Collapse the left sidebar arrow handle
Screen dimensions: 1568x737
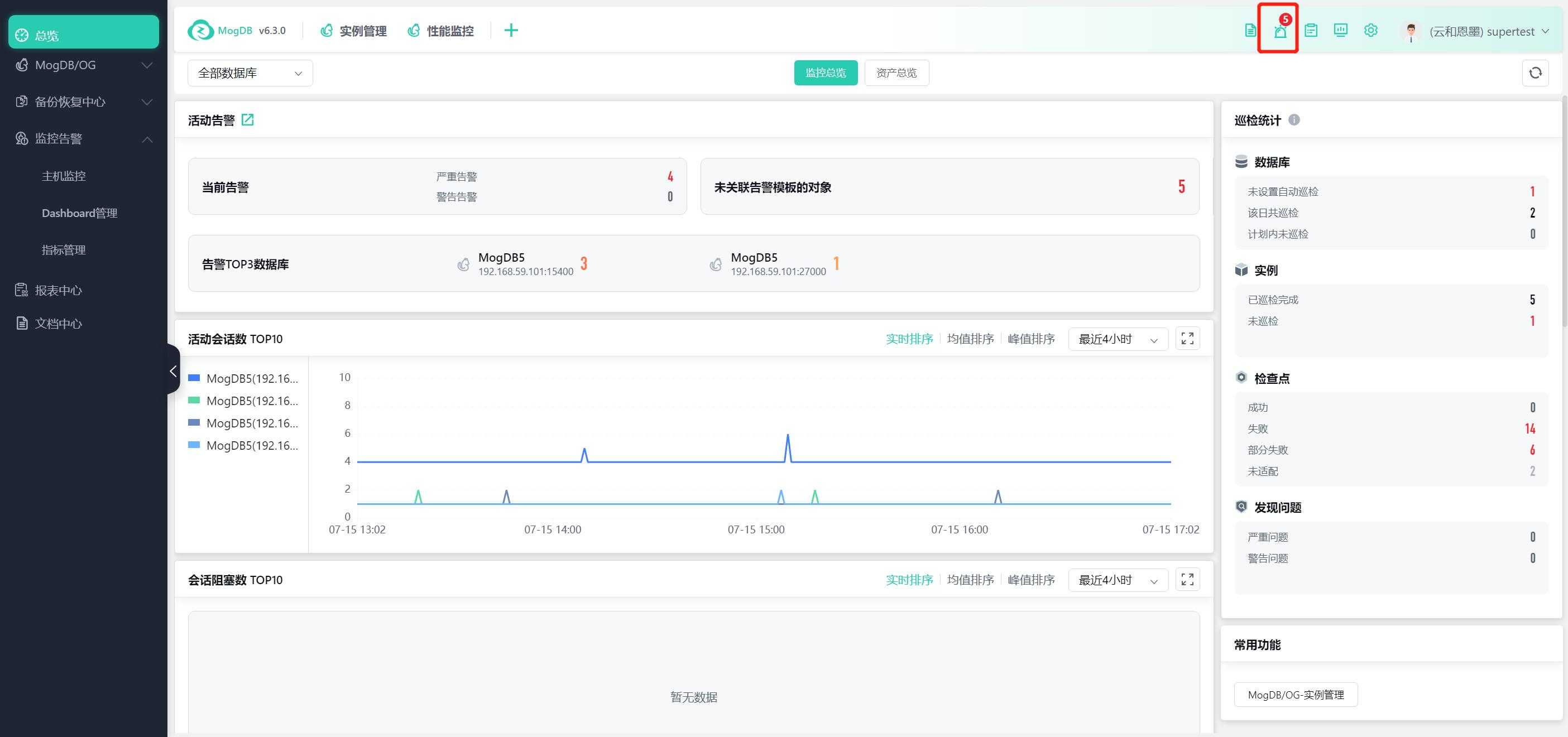[174, 370]
